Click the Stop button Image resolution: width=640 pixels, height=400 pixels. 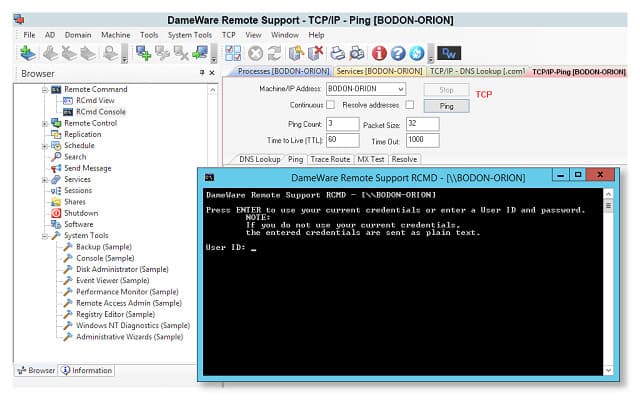[447, 90]
